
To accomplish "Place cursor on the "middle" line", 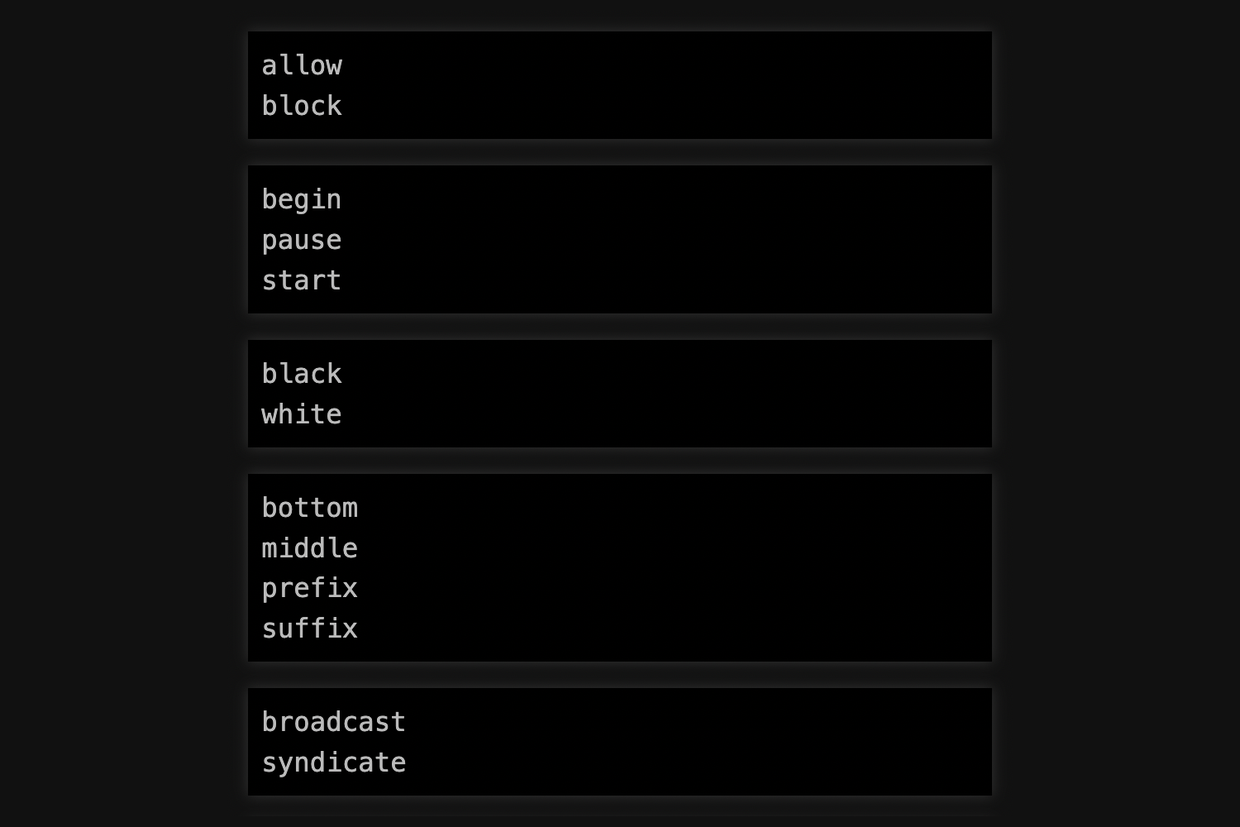I will pyautogui.click(x=309, y=548).
